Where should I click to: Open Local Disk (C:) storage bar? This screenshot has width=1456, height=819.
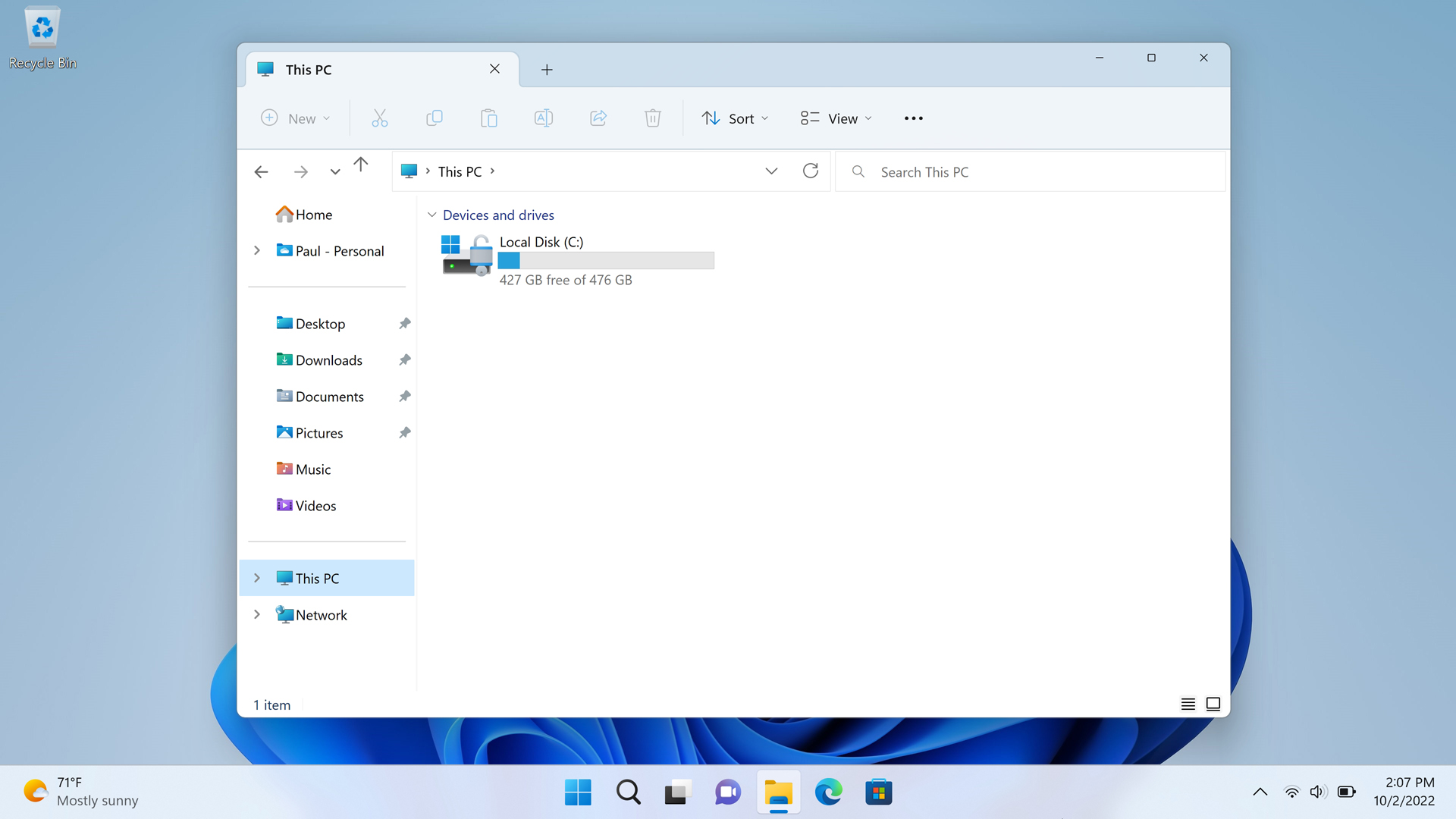pos(606,261)
